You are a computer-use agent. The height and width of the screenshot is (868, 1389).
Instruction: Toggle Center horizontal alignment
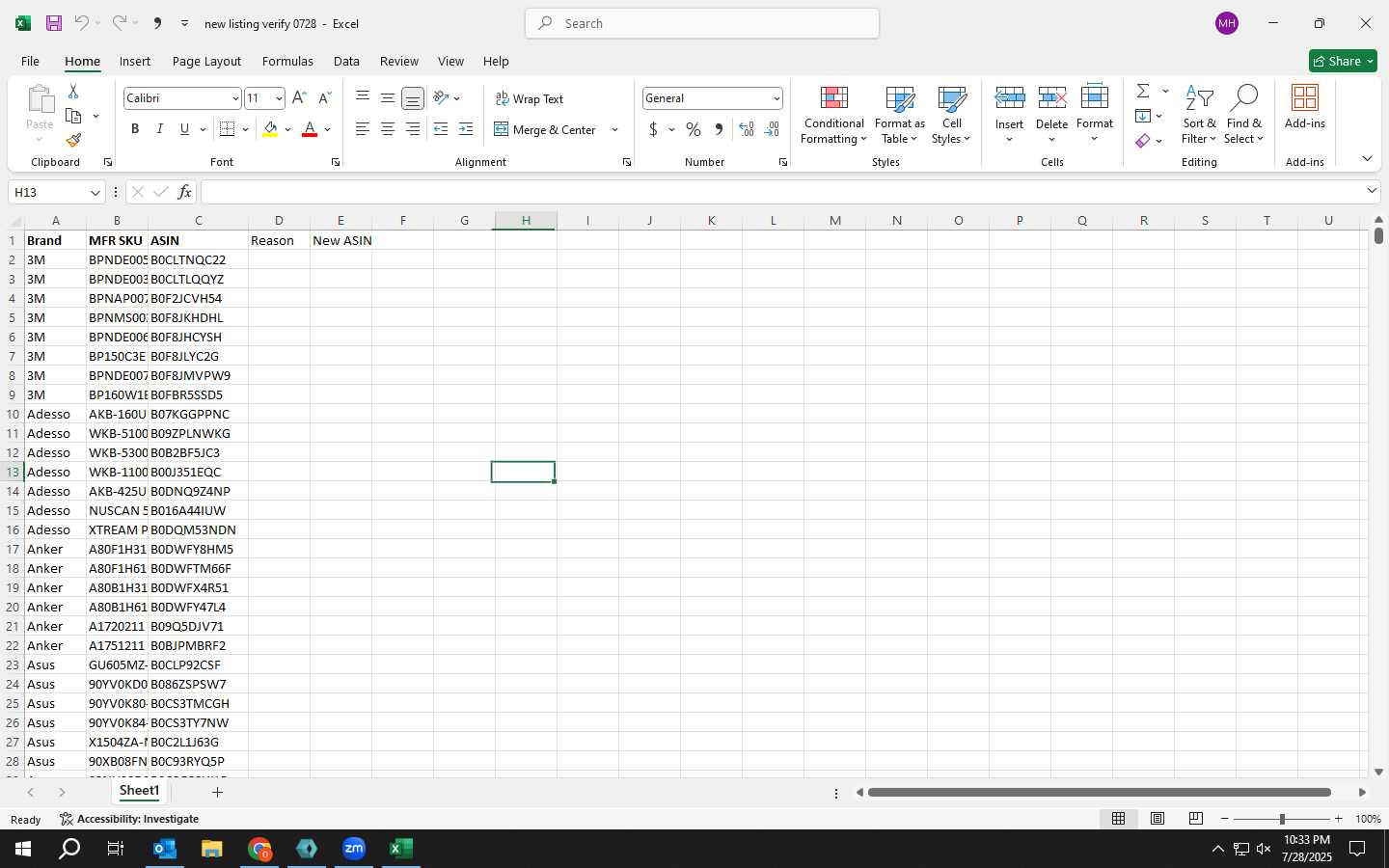388,129
